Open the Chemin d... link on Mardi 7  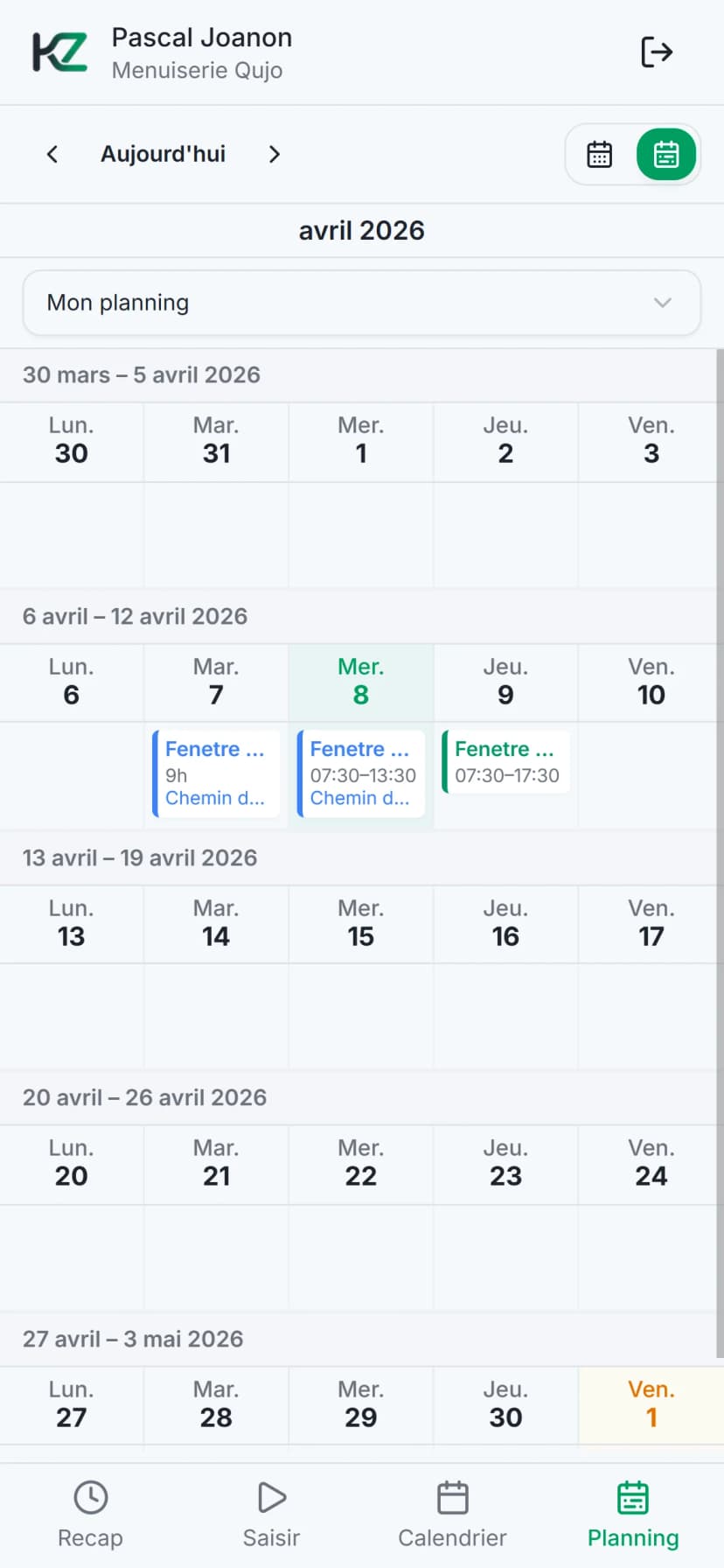[215, 798]
